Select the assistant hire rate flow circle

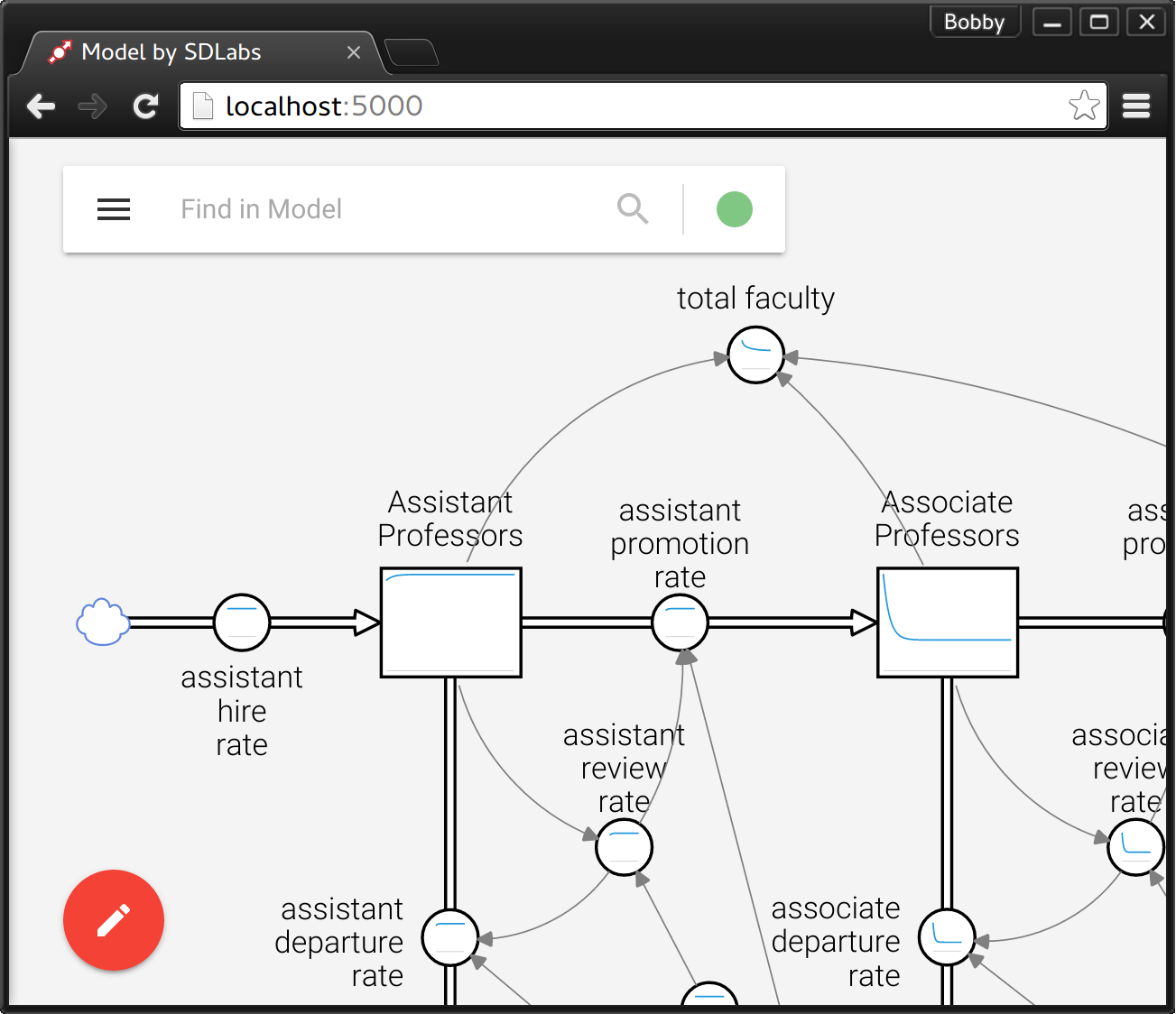click(242, 622)
